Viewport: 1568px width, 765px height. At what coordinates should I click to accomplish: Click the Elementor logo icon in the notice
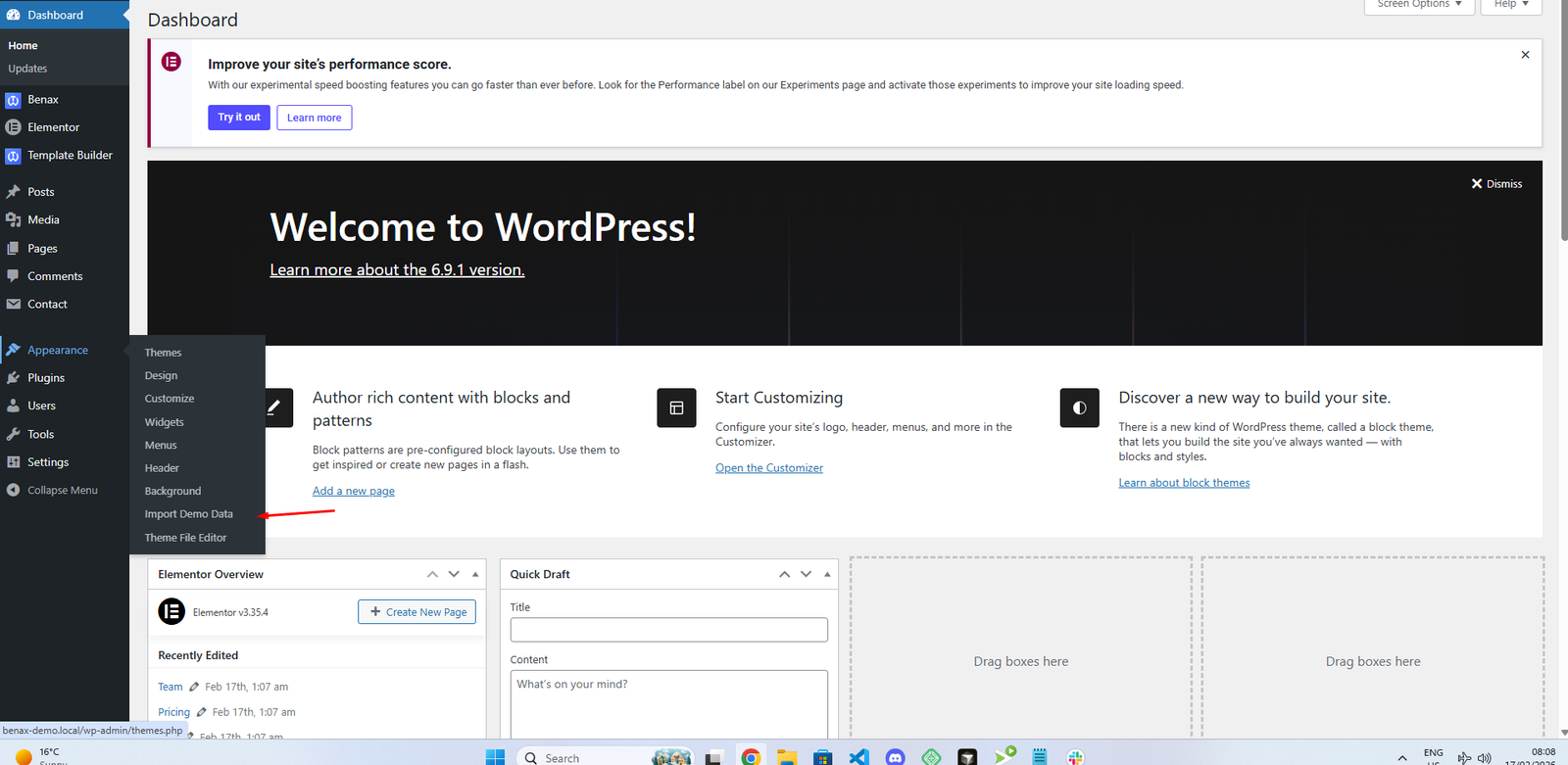point(171,63)
